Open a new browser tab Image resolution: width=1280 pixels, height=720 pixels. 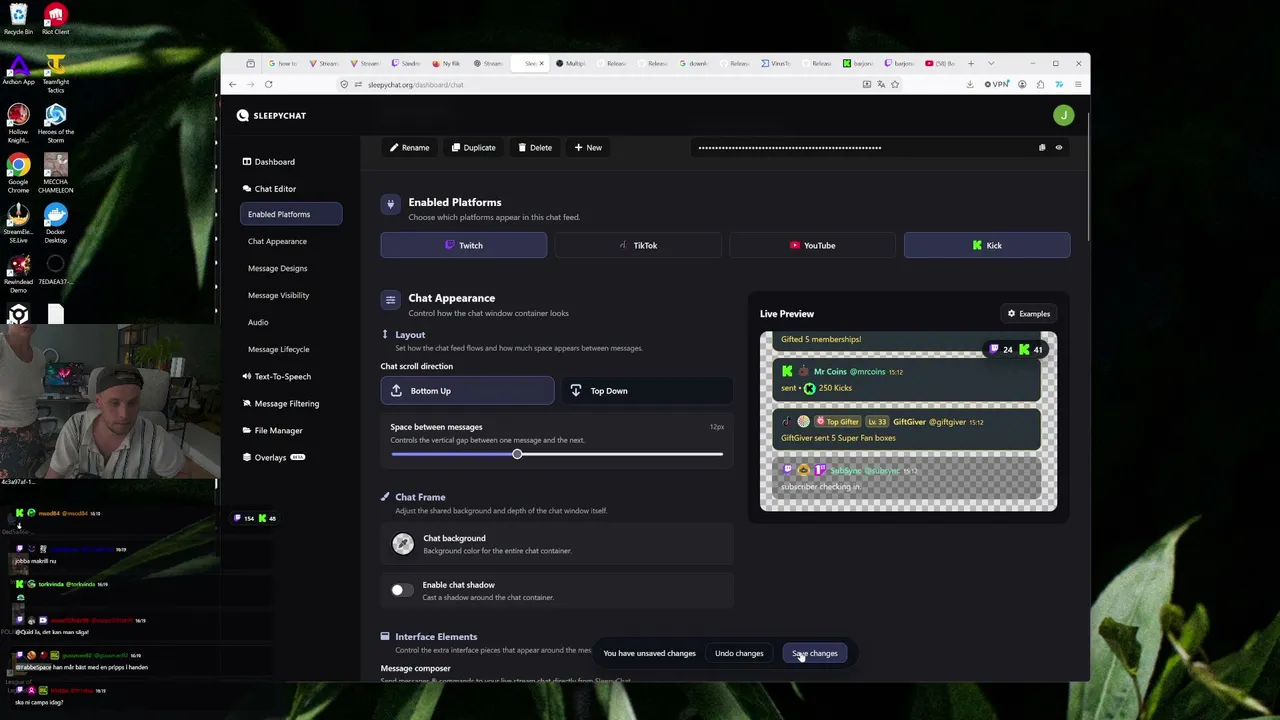(x=970, y=63)
